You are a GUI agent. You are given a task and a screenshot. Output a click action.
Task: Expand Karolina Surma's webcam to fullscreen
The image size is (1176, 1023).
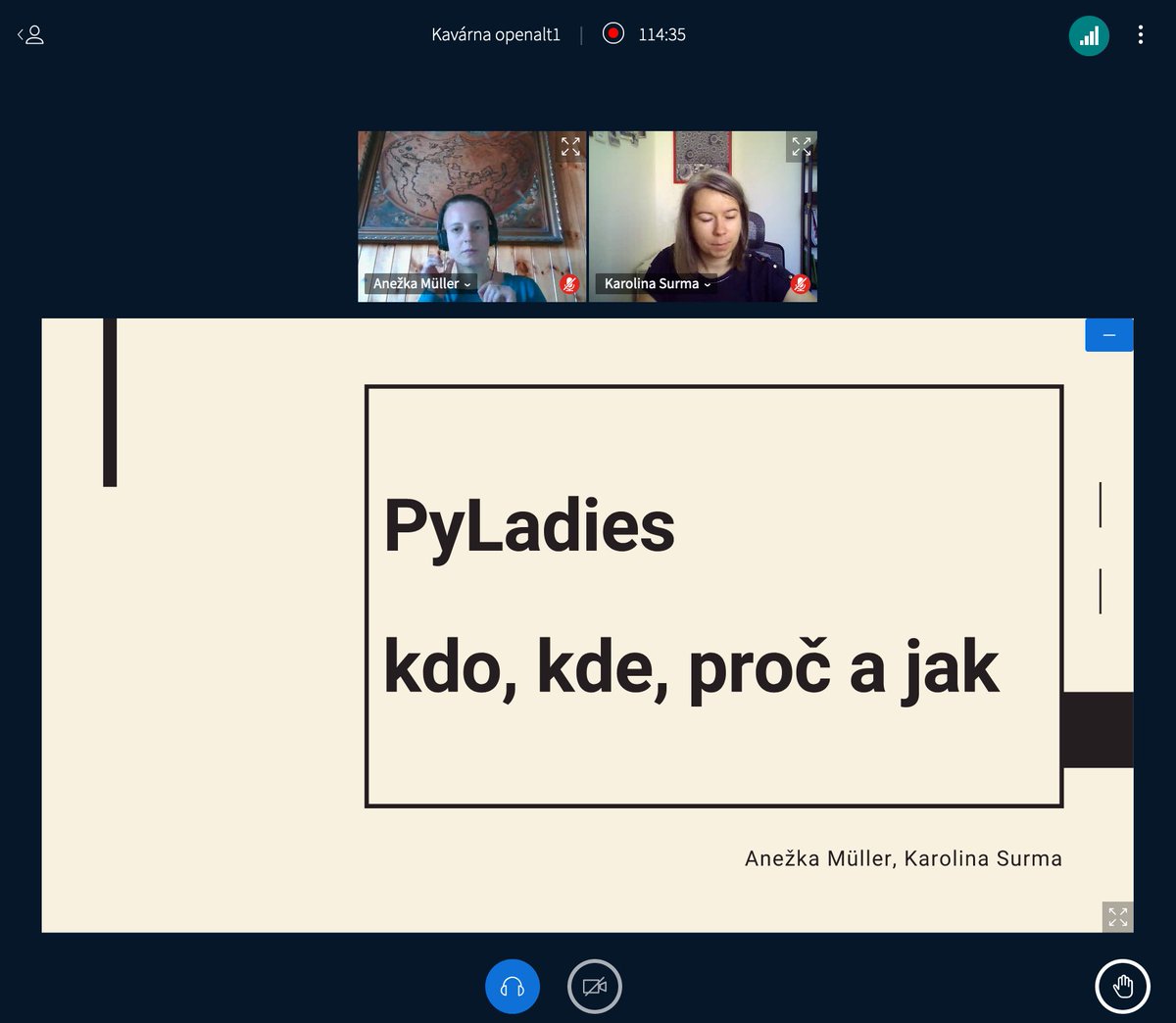[x=801, y=146]
